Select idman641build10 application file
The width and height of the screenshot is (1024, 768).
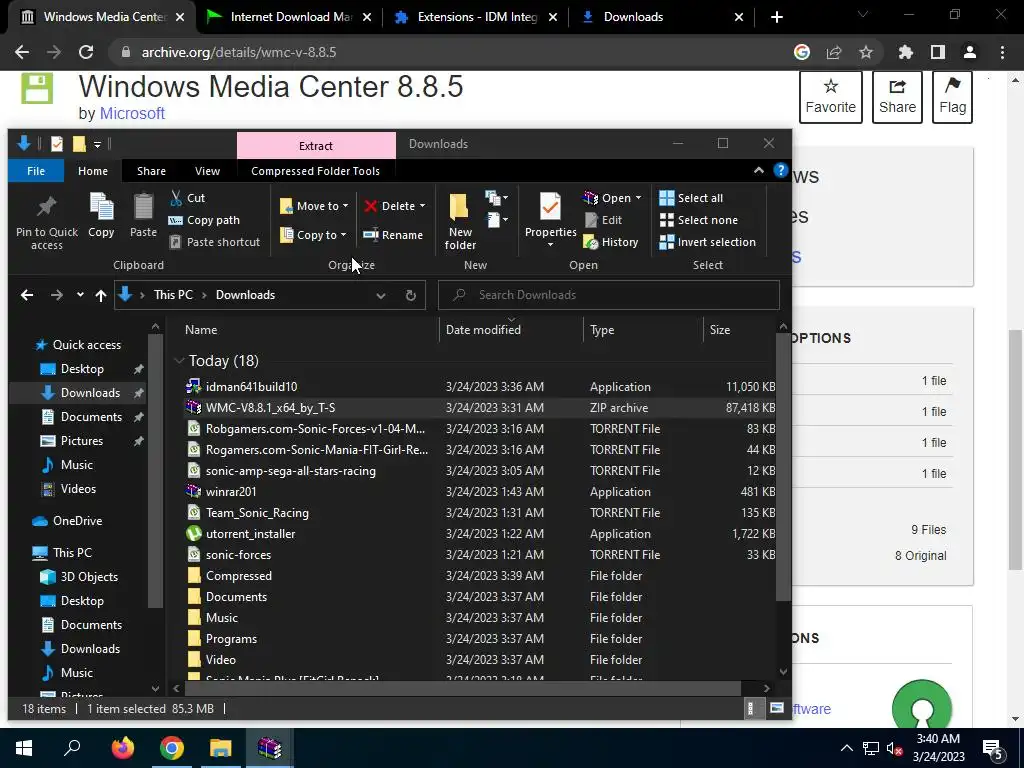tap(479, 387)
